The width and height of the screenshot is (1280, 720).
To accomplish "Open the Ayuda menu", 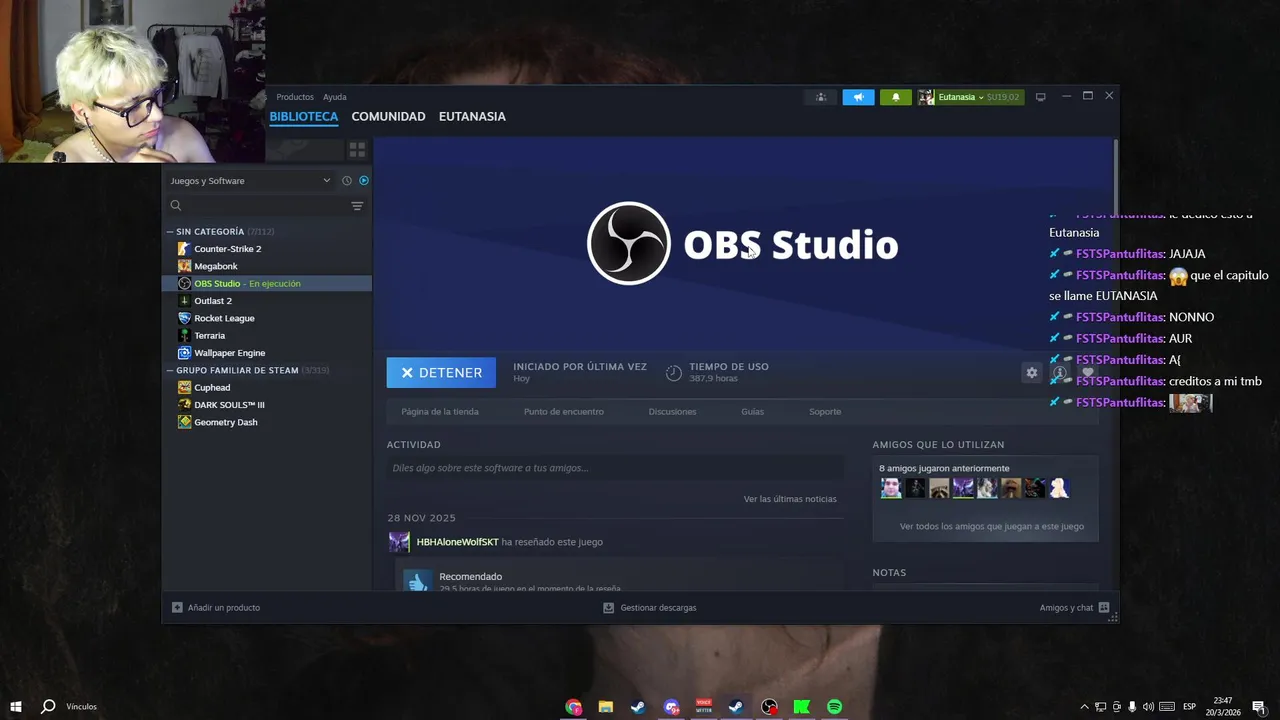I will tap(335, 97).
